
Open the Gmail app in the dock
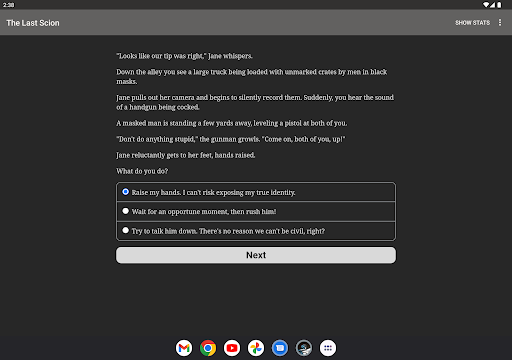[x=184, y=348]
